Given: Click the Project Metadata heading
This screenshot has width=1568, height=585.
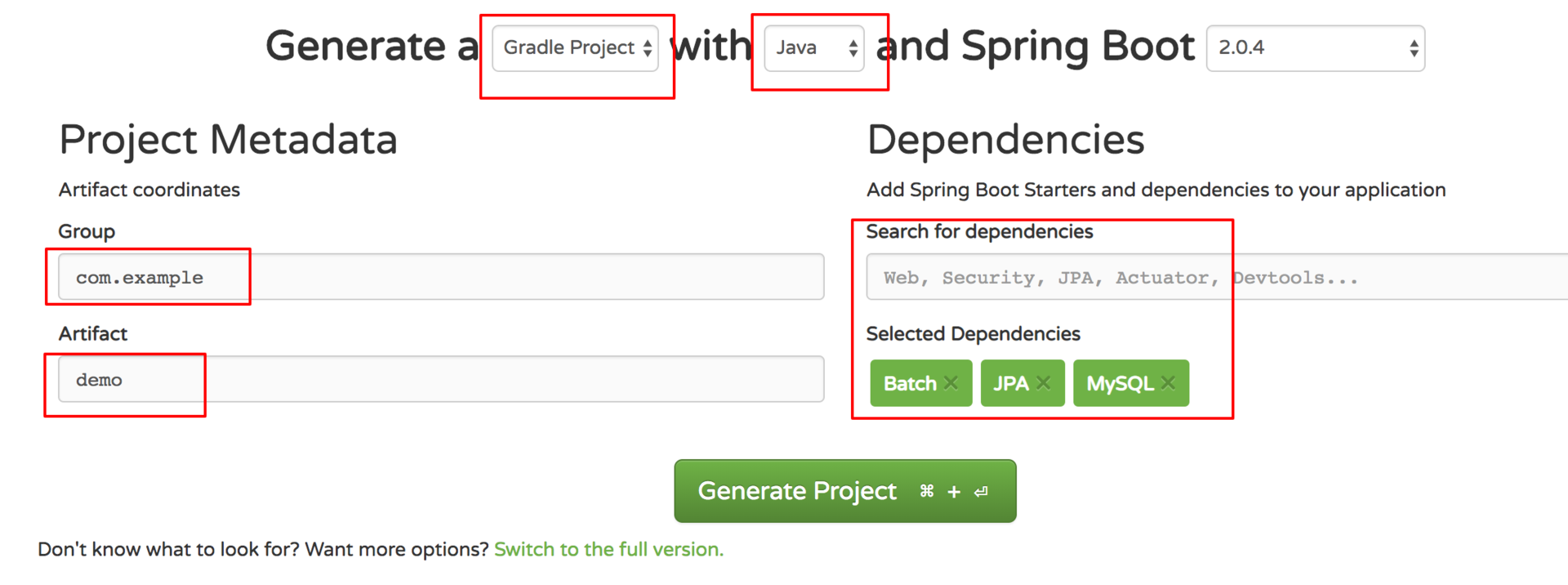Looking at the screenshot, I should 228,140.
